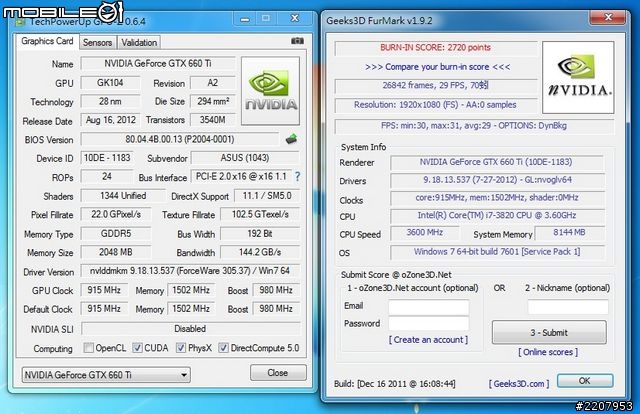
Task: Click the Nickname input field
Action: click(x=568, y=307)
